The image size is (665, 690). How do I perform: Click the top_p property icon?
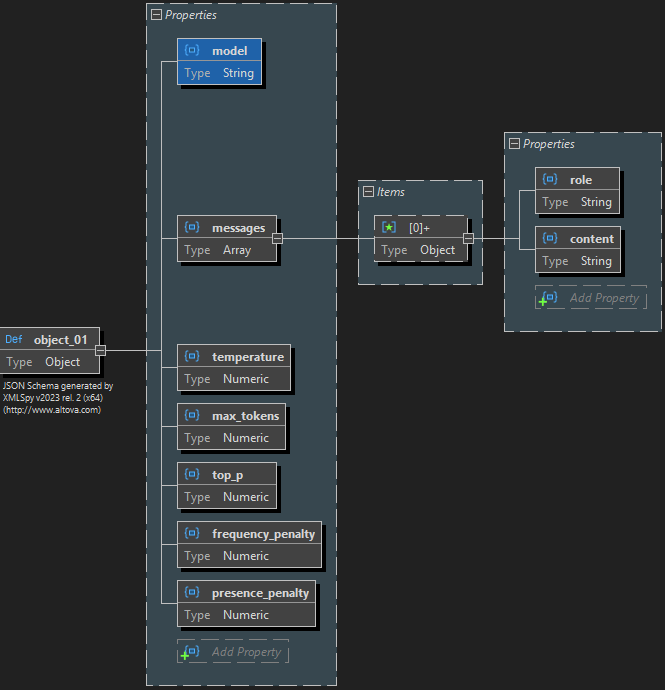(192, 474)
